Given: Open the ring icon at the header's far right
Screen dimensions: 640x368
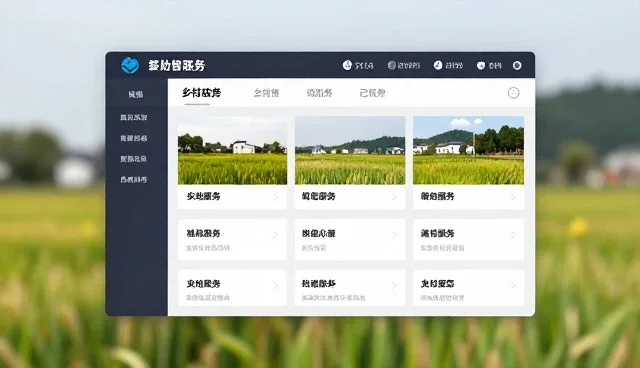Looking at the screenshot, I should [x=517, y=66].
